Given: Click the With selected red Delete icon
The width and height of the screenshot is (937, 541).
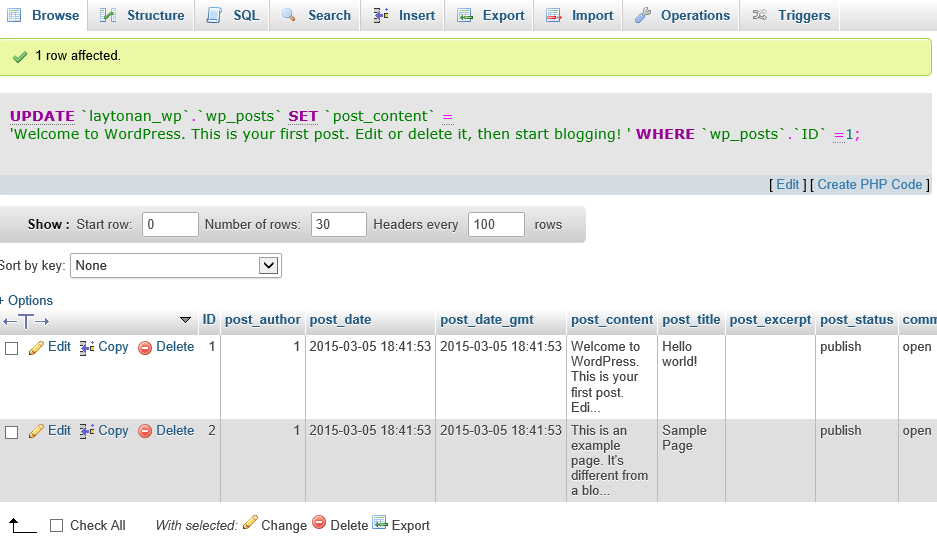Looking at the screenshot, I should tap(319, 522).
